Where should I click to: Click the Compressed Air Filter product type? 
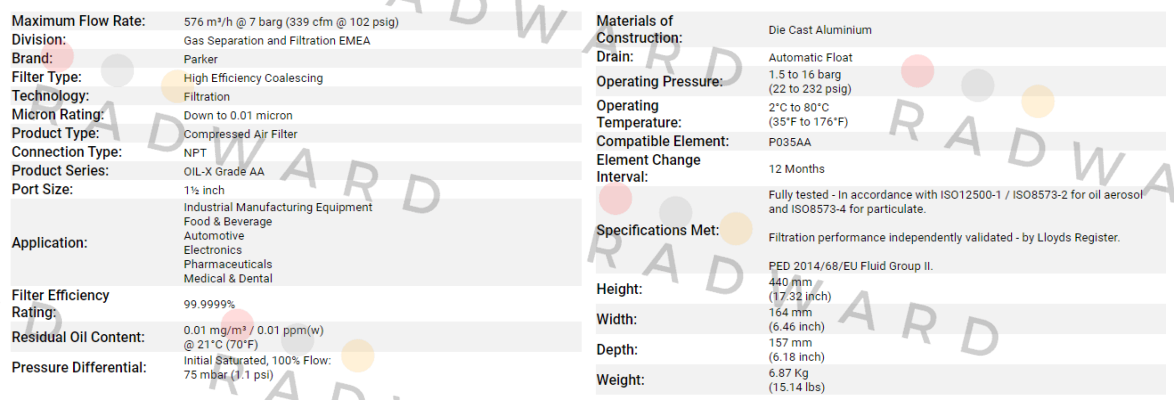(240, 134)
